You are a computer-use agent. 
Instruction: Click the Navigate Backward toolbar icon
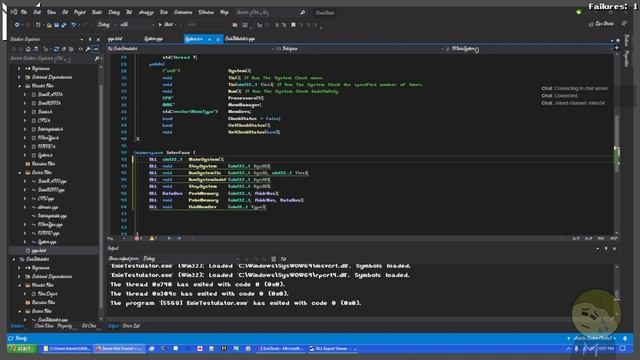click(17, 25)
